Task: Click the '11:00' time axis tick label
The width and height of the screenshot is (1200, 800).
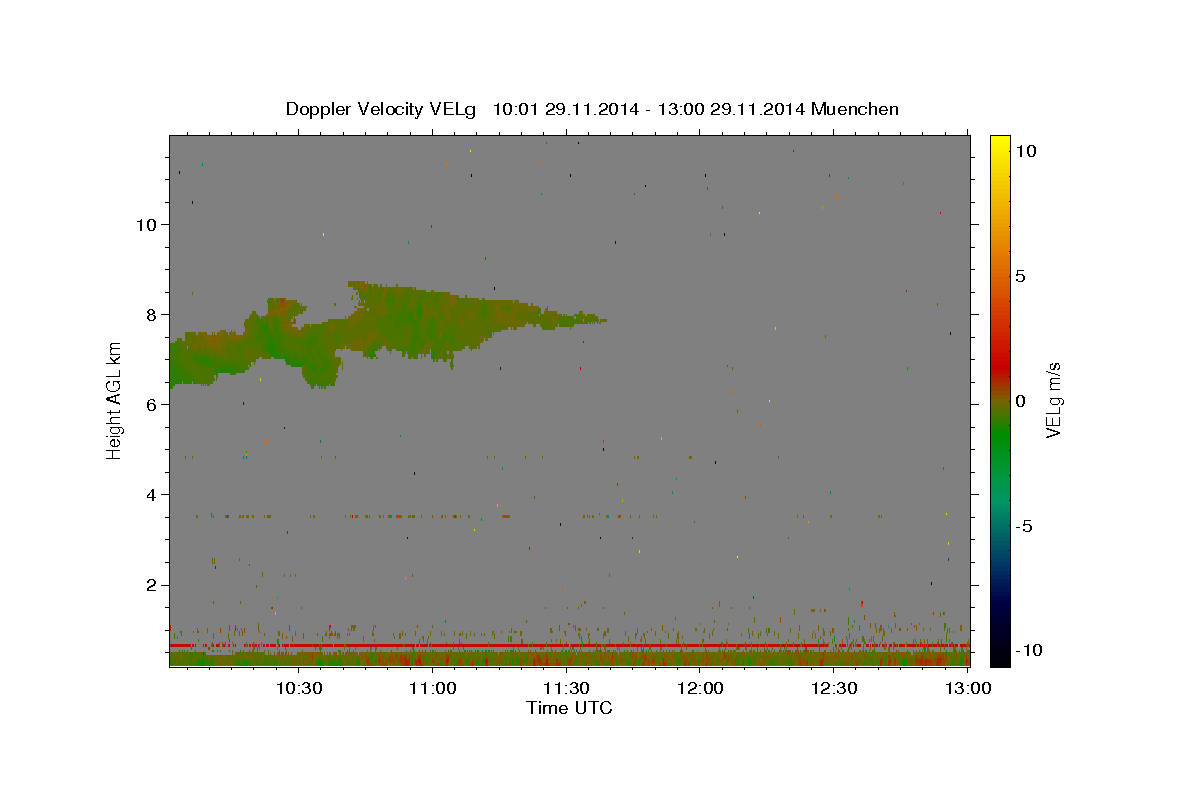Action: [x=434, y=688]
